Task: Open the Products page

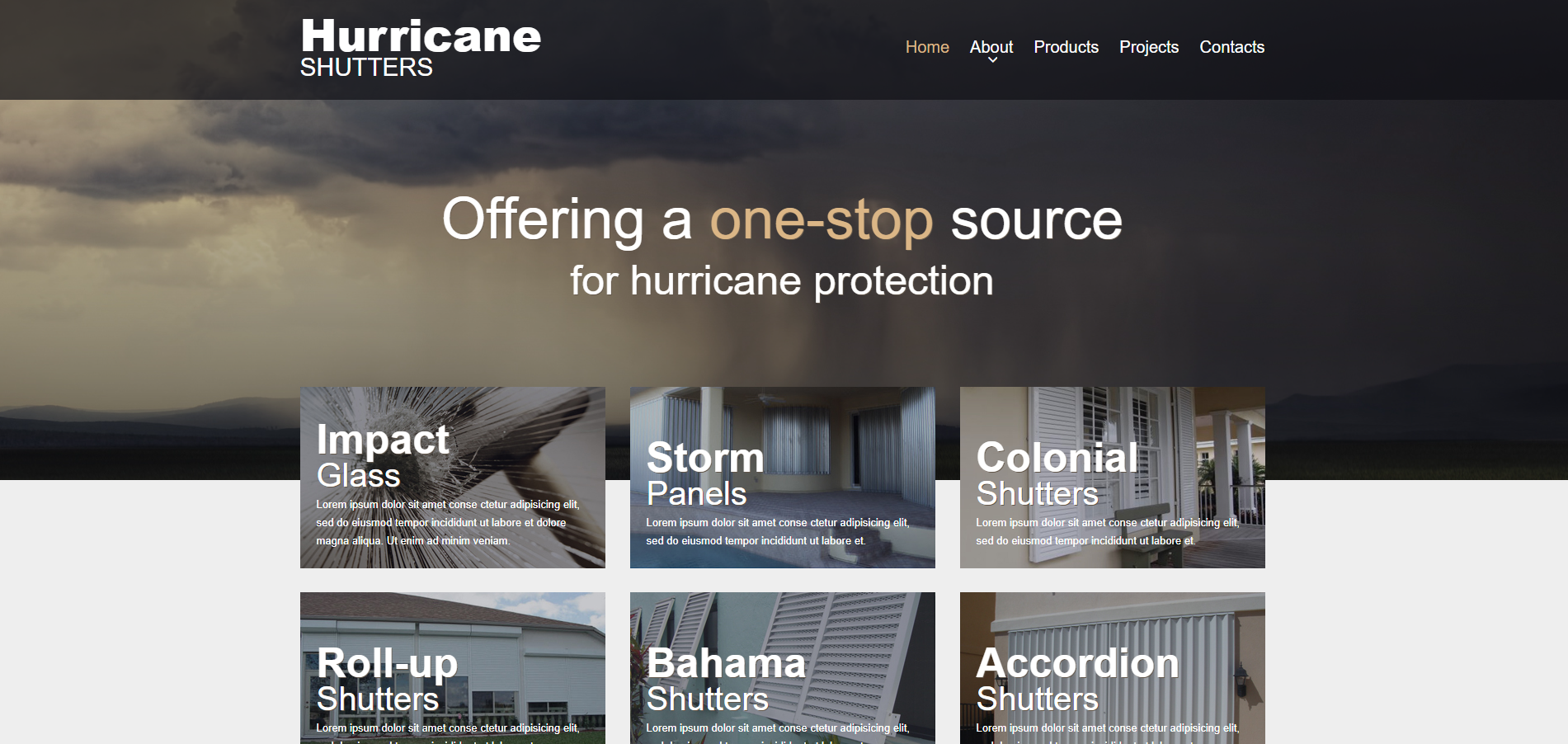Action: (1066, 47)
